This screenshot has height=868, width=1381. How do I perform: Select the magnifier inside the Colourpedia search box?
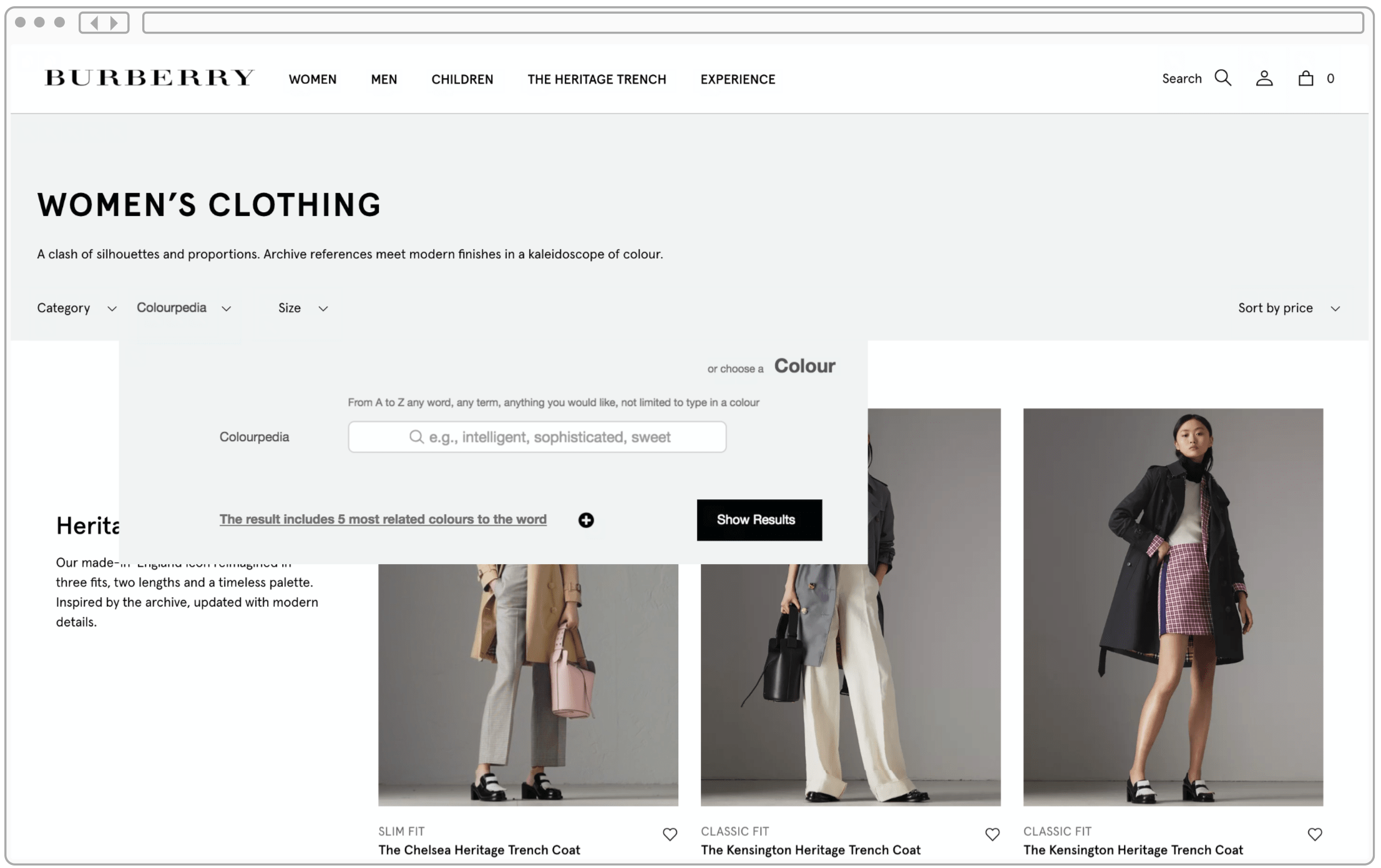tap(416, 437)
